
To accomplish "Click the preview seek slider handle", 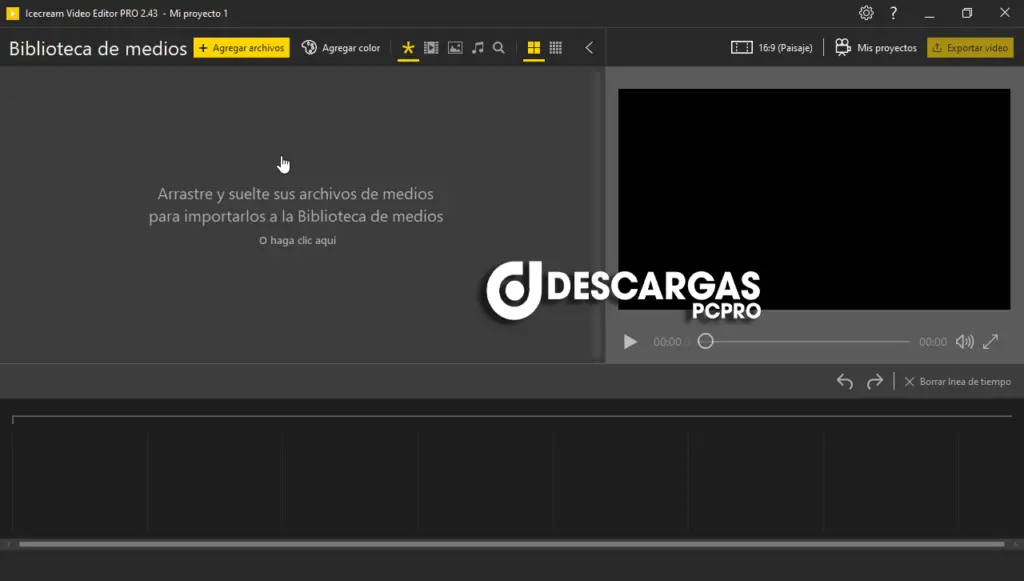I will (706, 341).
